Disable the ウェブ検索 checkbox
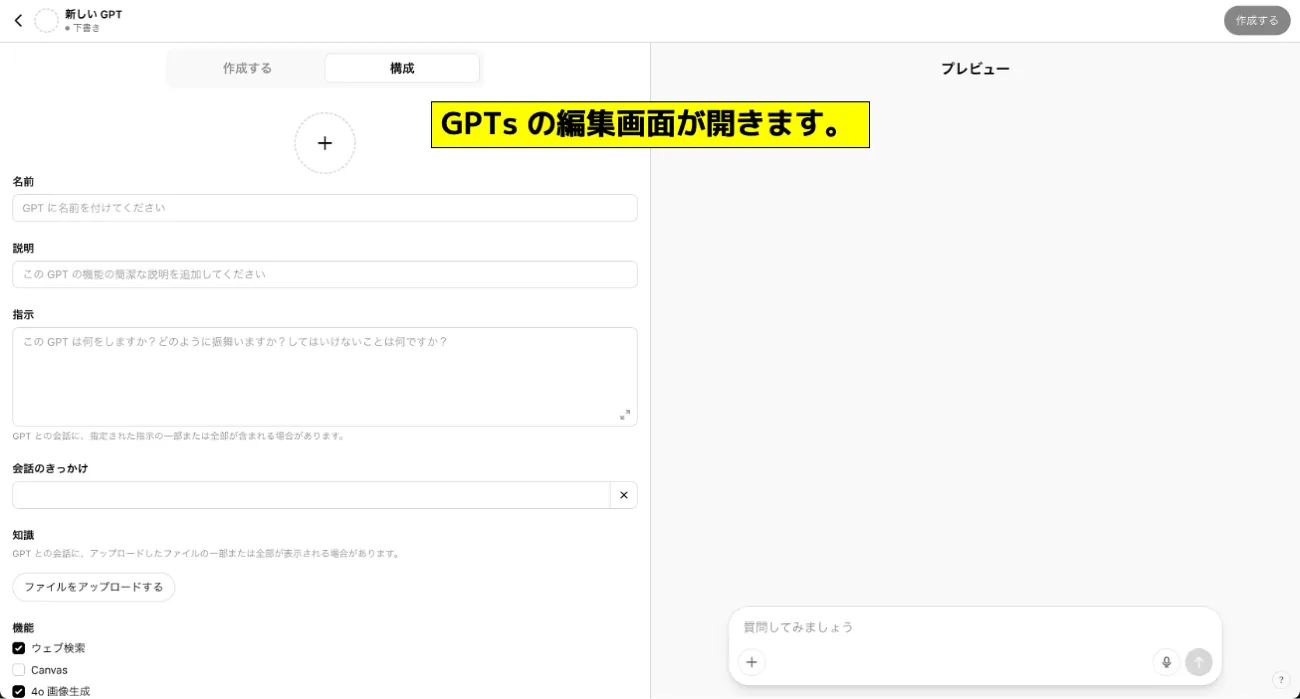The height and width of the screenshot is (699, 1300). pyautogui.click(x=18, y=647)
